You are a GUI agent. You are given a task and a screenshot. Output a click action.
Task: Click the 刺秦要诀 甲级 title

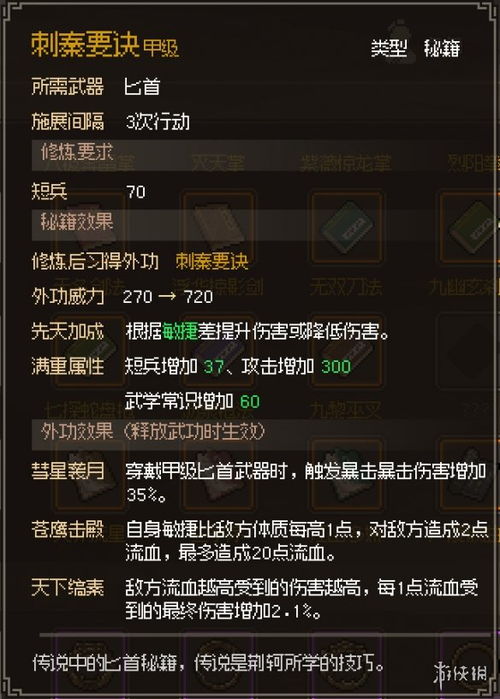[105, 45]
